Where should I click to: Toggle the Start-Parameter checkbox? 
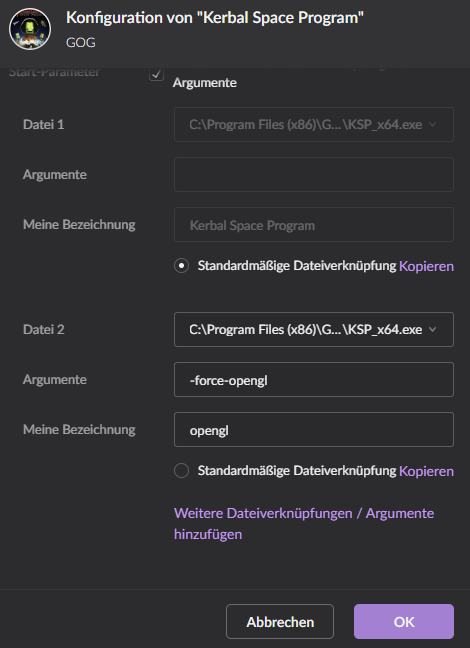(156, 74)
